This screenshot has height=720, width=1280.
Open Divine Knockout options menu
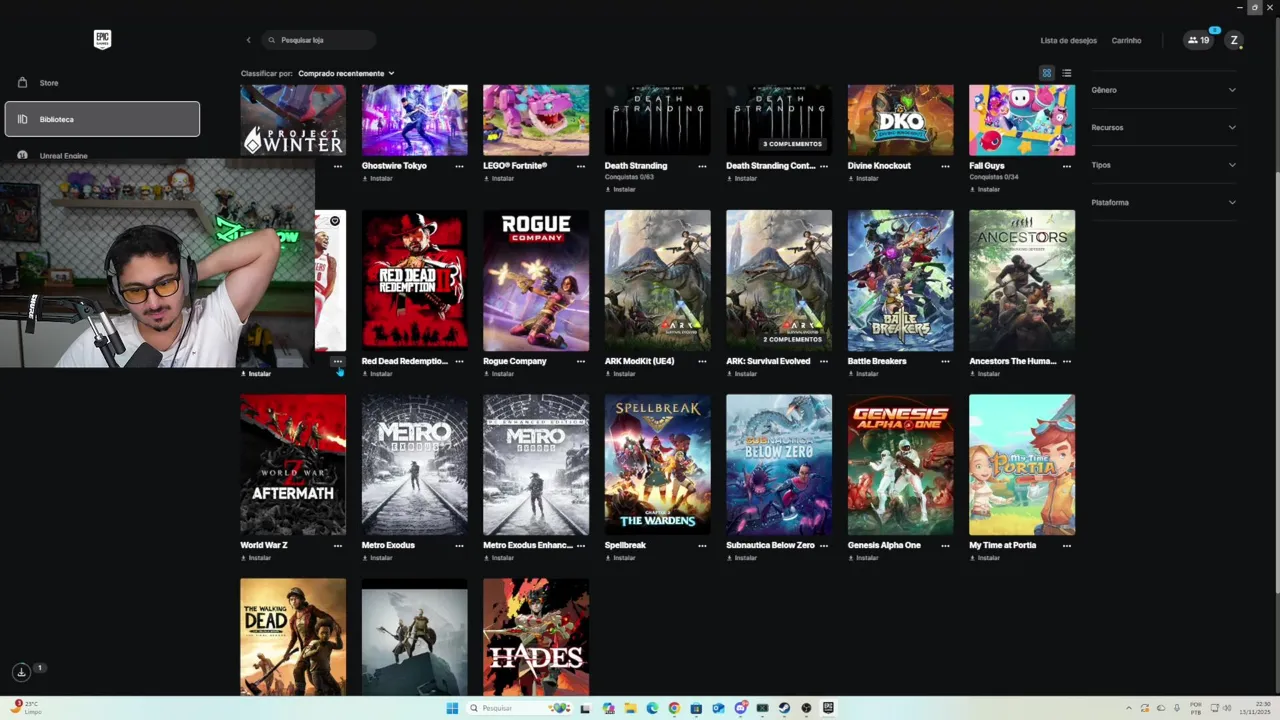coord(945,166)
